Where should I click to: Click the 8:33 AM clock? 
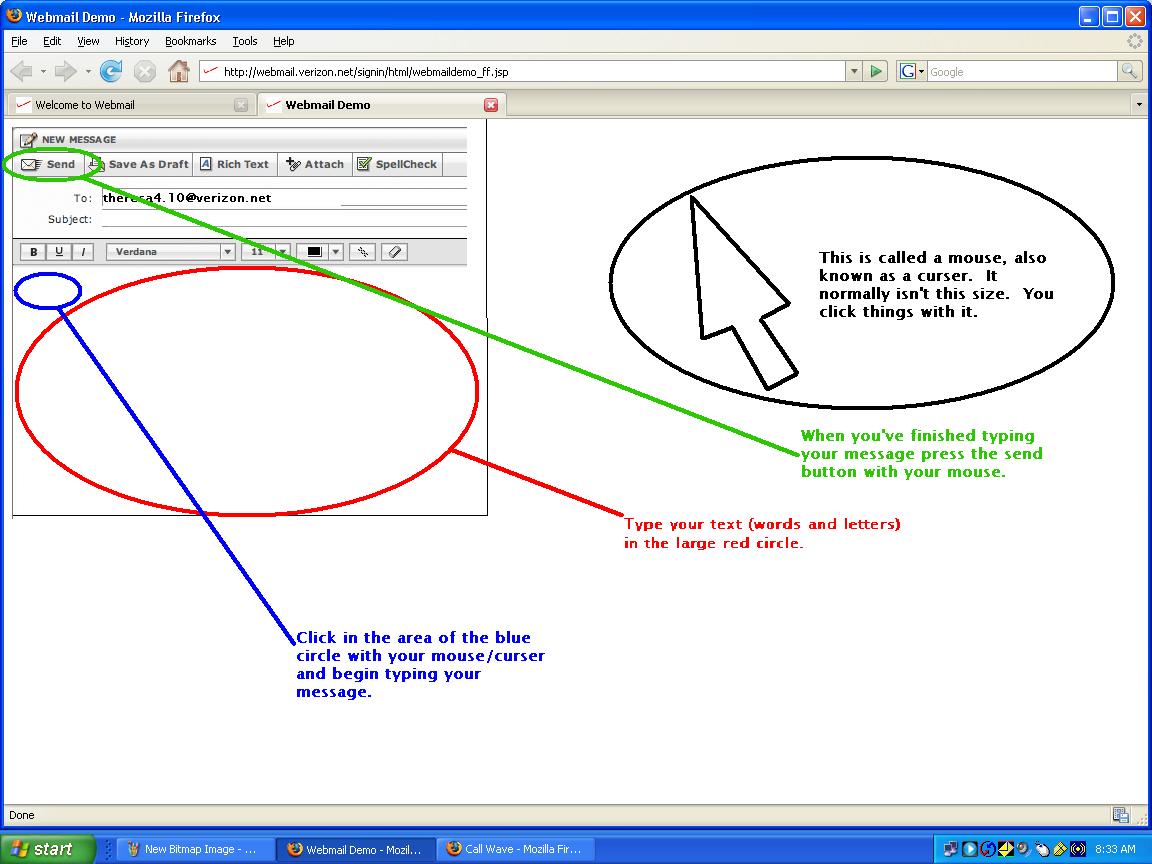click(1115, 849)
